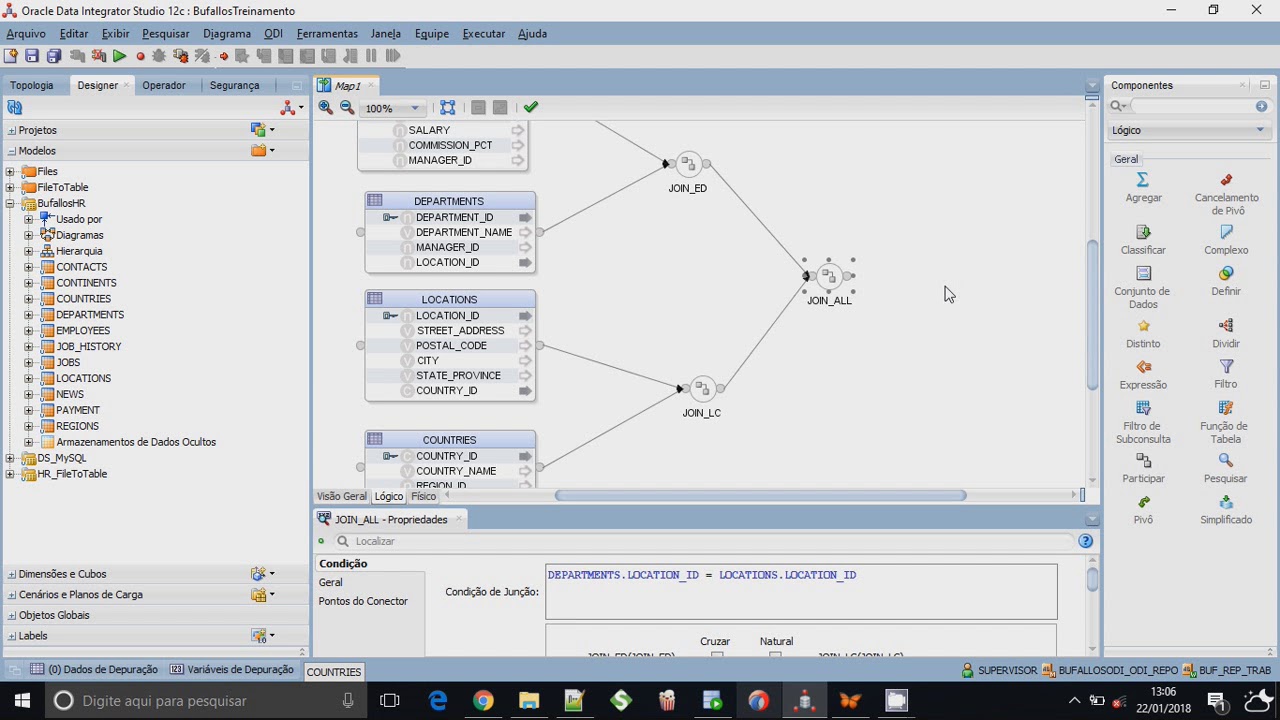This screenshot has height=720, width=1280.
Task: Collapse the BufallosHR model node
Action: [10, 204]
